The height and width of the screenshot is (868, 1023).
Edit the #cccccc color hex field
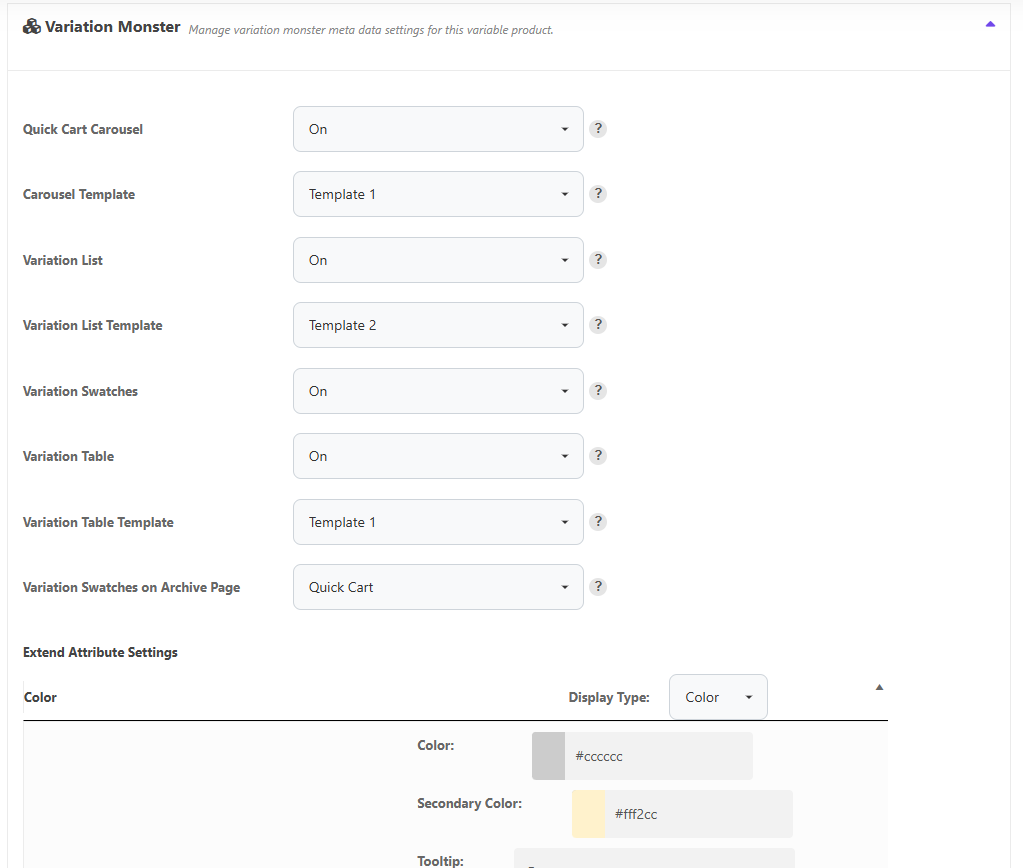point(658,756)
